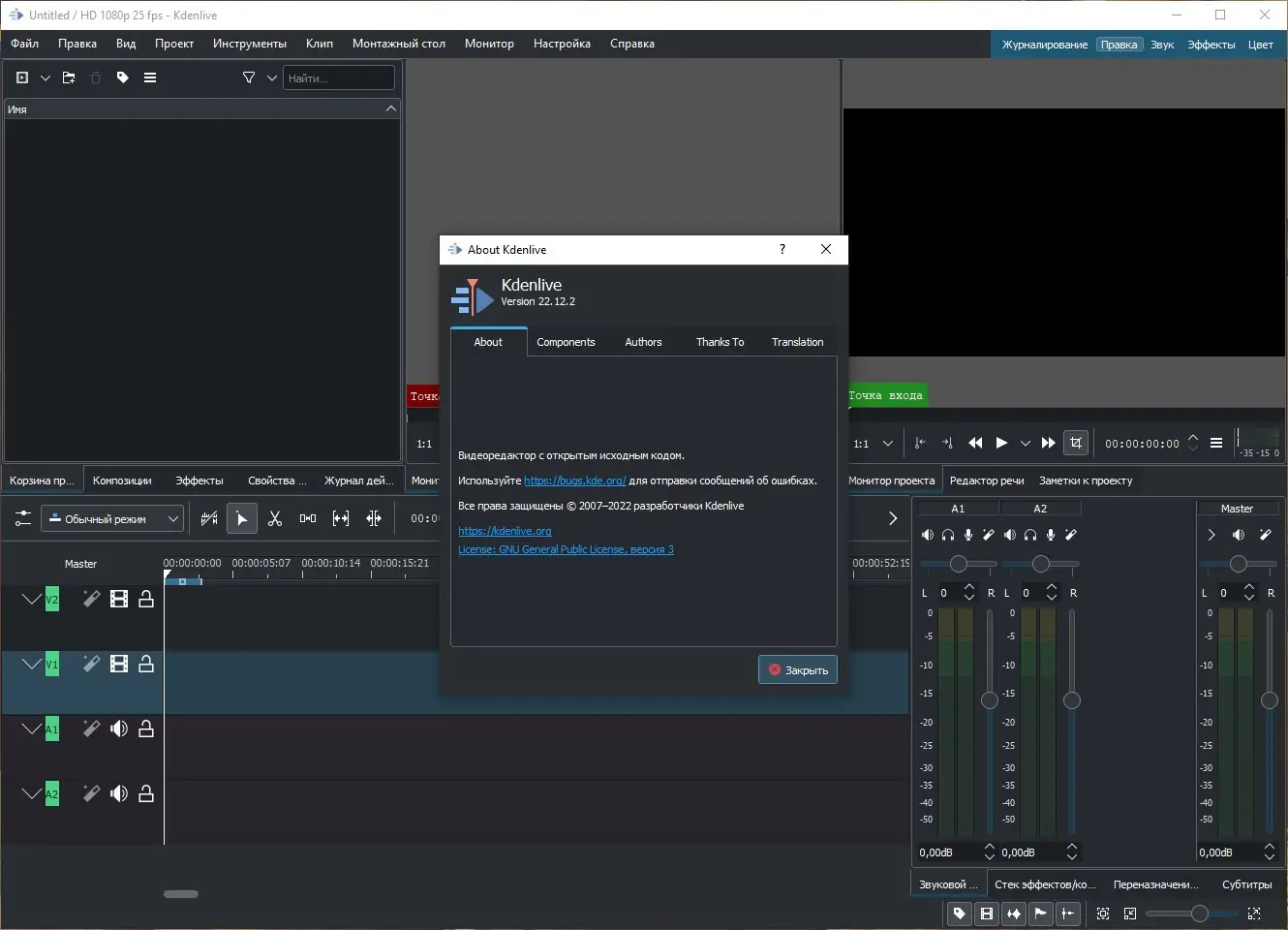Toggle snap icon in bottom bar
This screenshot has height=930, width=1288.
[x=1068, y=913]
